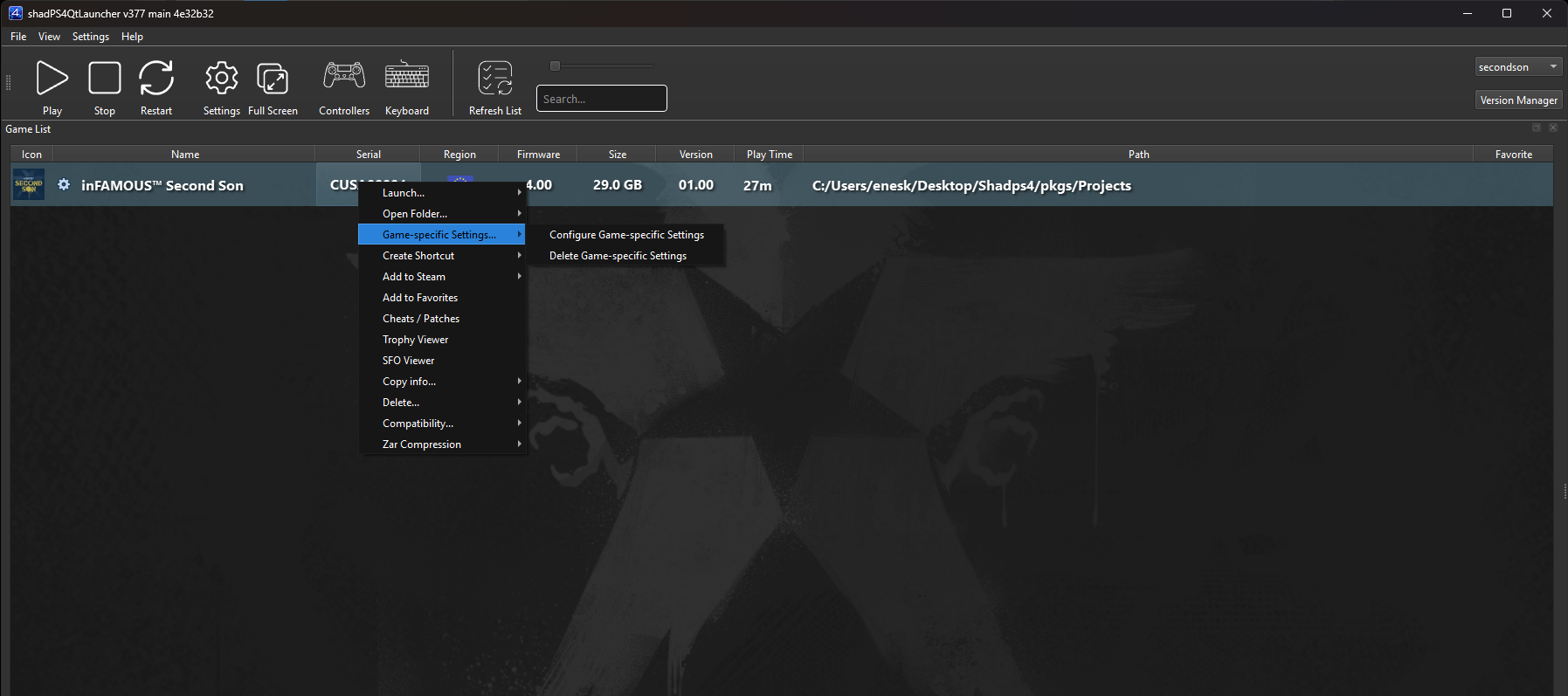The image size is (1568, 696).
Task: Toggle Full Screen mode from the toolbar
Action: coord(273,78)
